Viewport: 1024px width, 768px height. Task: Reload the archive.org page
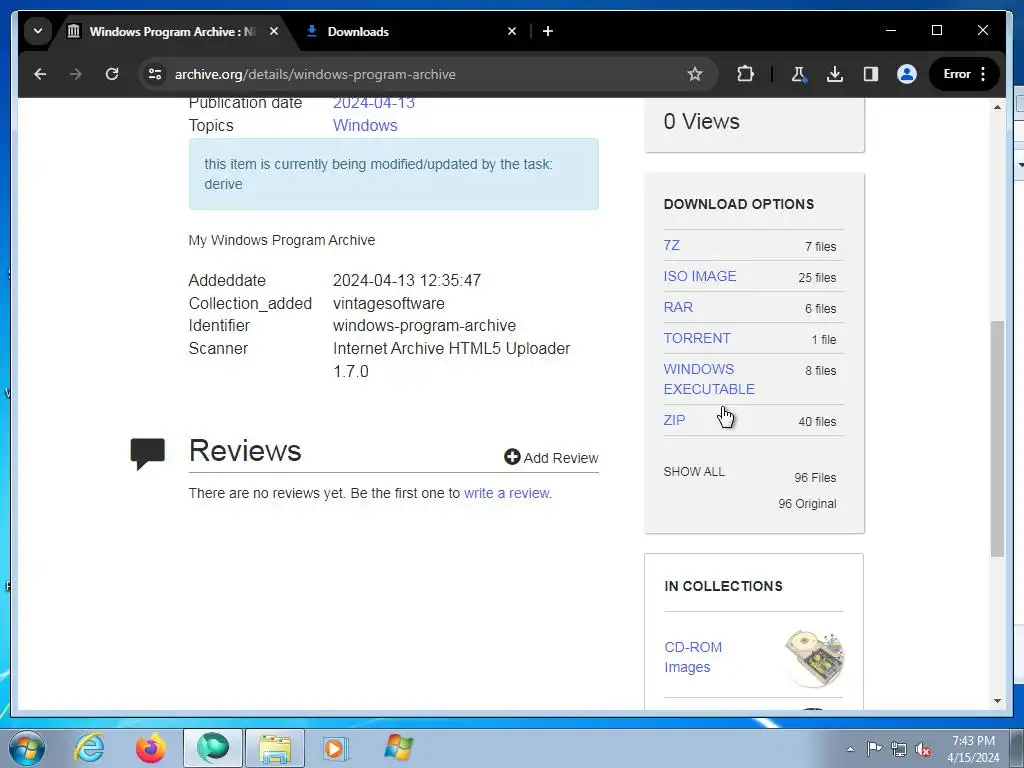coord(112,74)
